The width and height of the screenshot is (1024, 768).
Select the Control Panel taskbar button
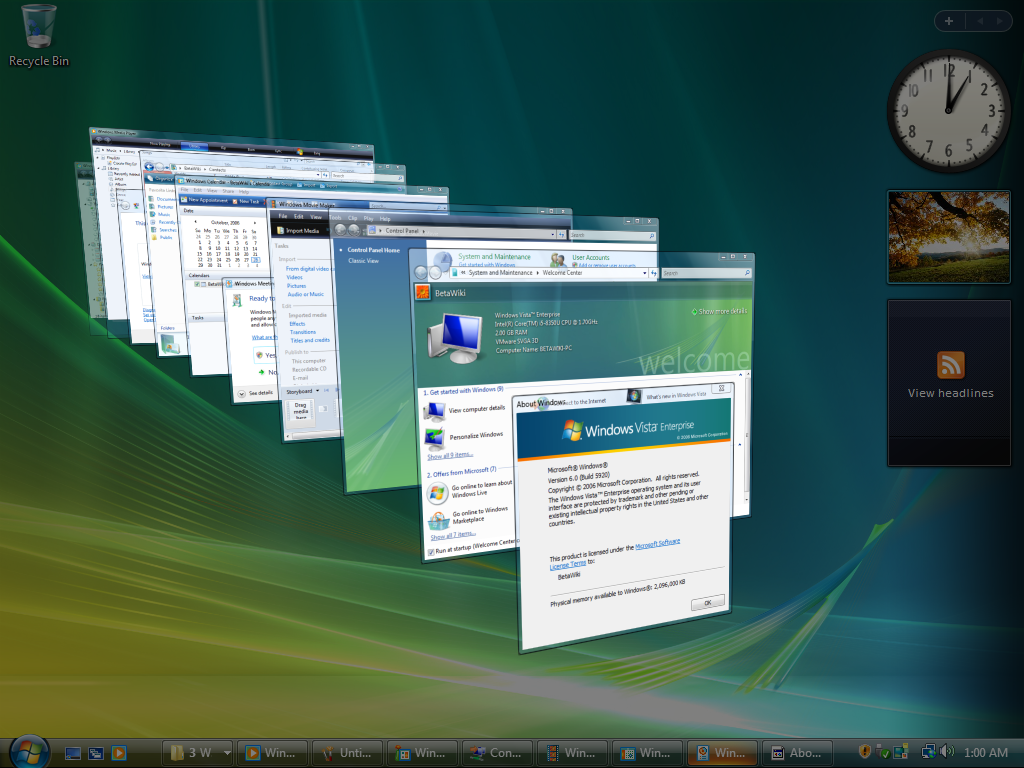496,752
